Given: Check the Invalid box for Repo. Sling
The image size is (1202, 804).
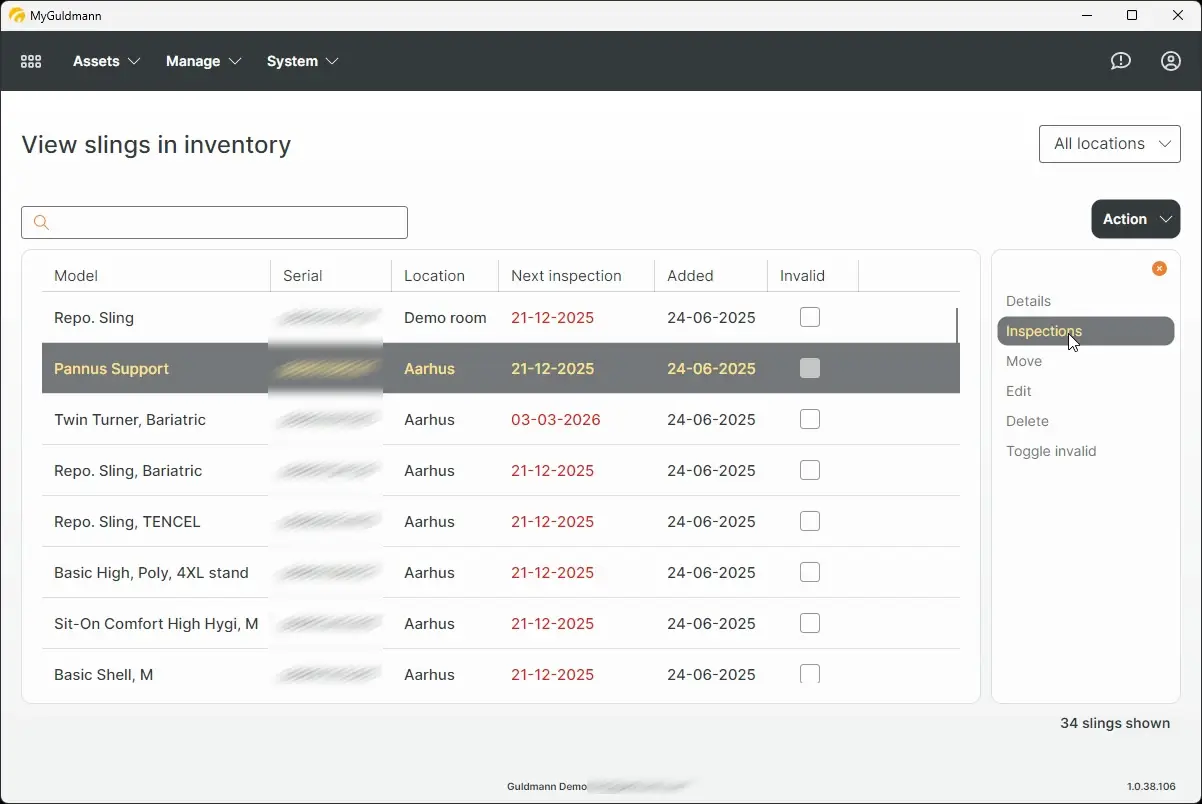Looking at the screenshot, I should click(810, 317).
